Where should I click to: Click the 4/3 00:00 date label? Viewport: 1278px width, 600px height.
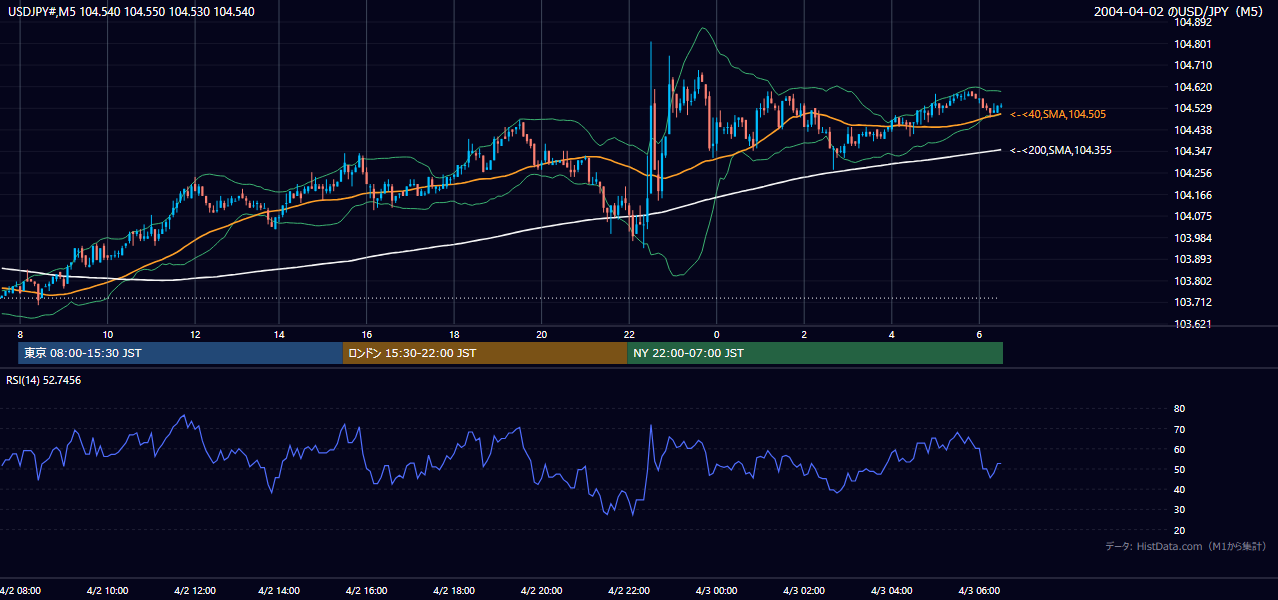716,590
